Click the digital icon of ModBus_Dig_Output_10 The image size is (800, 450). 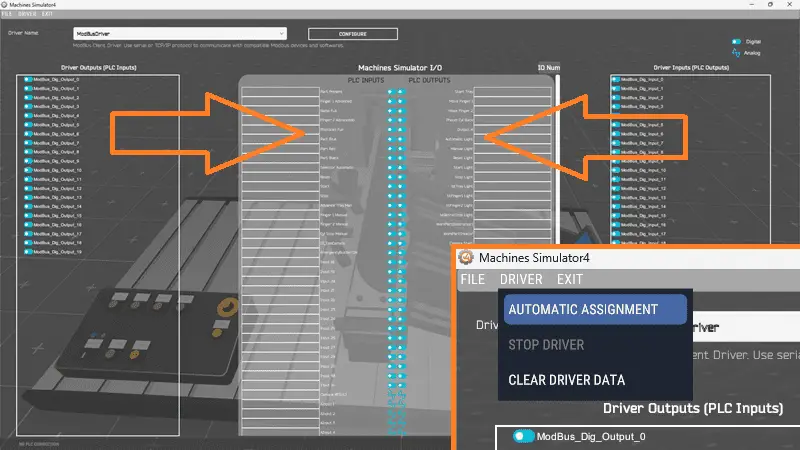pyautogui.click(x=28, y=170)
